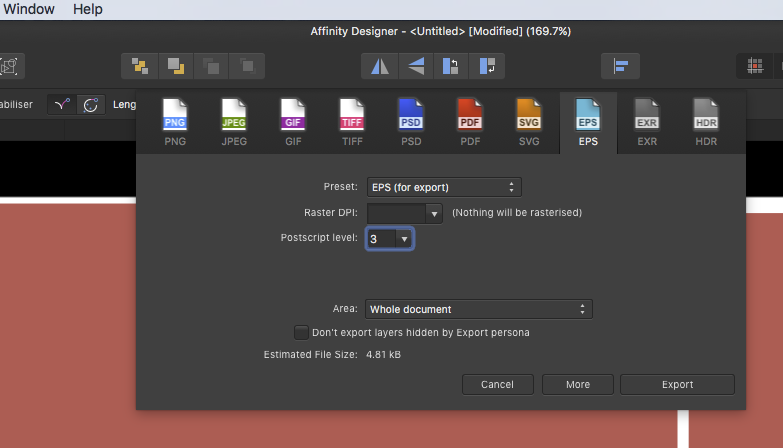Click the Snapping grid icon
Viewport: 783px width, 448px height.
[x=755, y=66]
